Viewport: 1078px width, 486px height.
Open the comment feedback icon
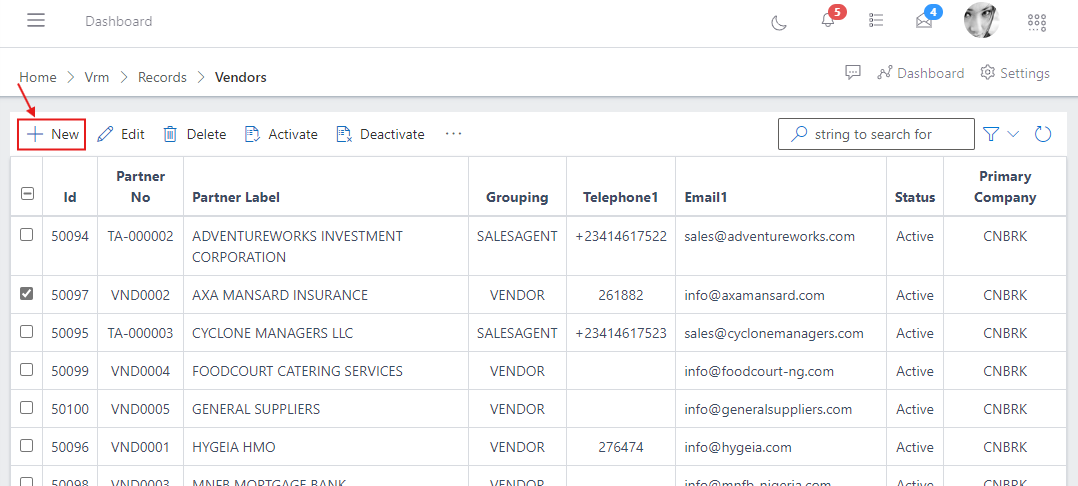tap(853, 73)
